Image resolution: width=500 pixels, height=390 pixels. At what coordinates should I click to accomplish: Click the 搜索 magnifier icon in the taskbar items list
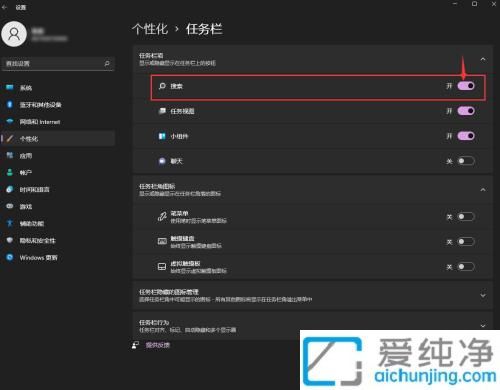[162, 86]
